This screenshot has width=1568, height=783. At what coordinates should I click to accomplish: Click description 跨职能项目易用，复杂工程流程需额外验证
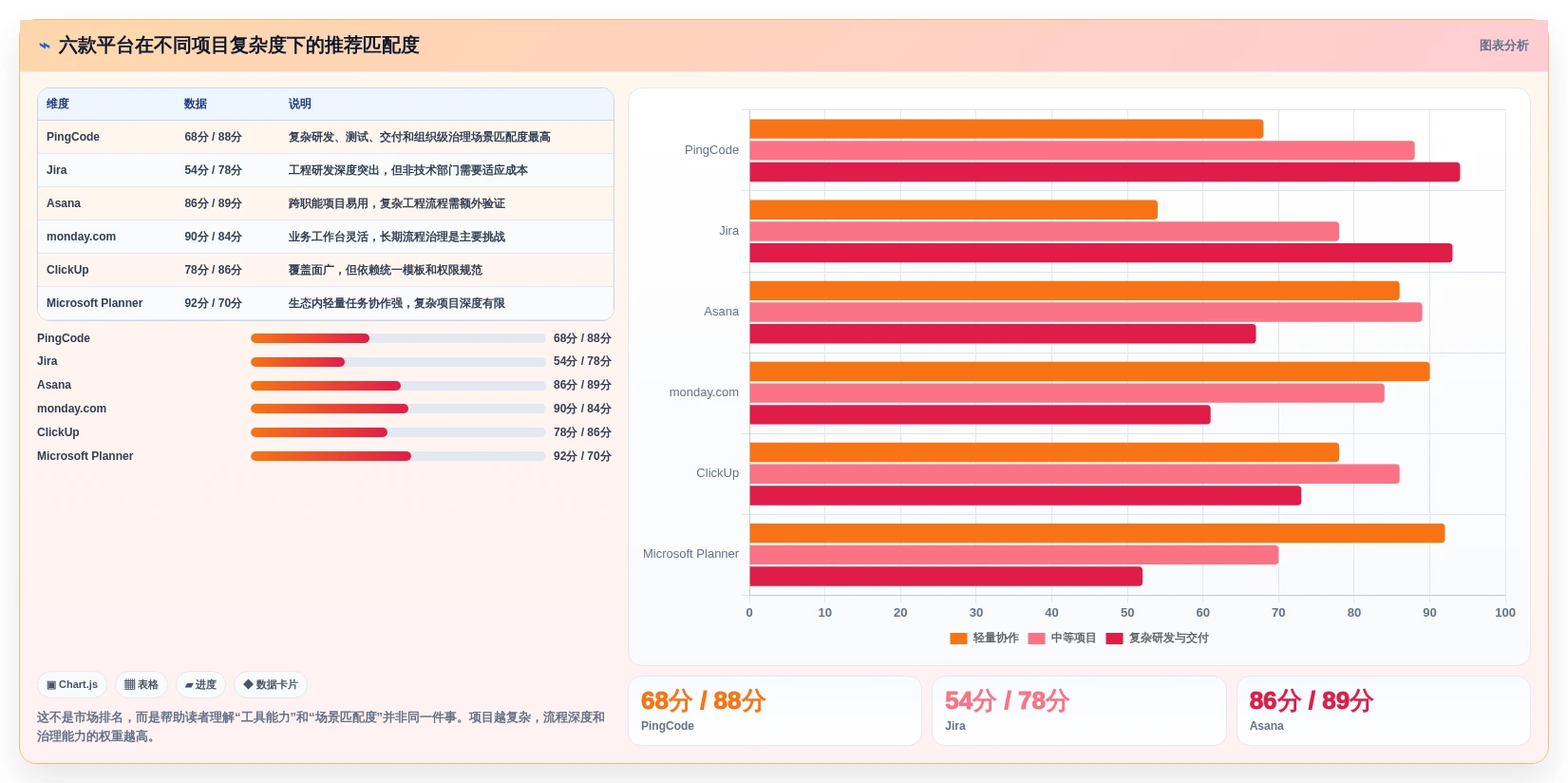pos(397,203)
